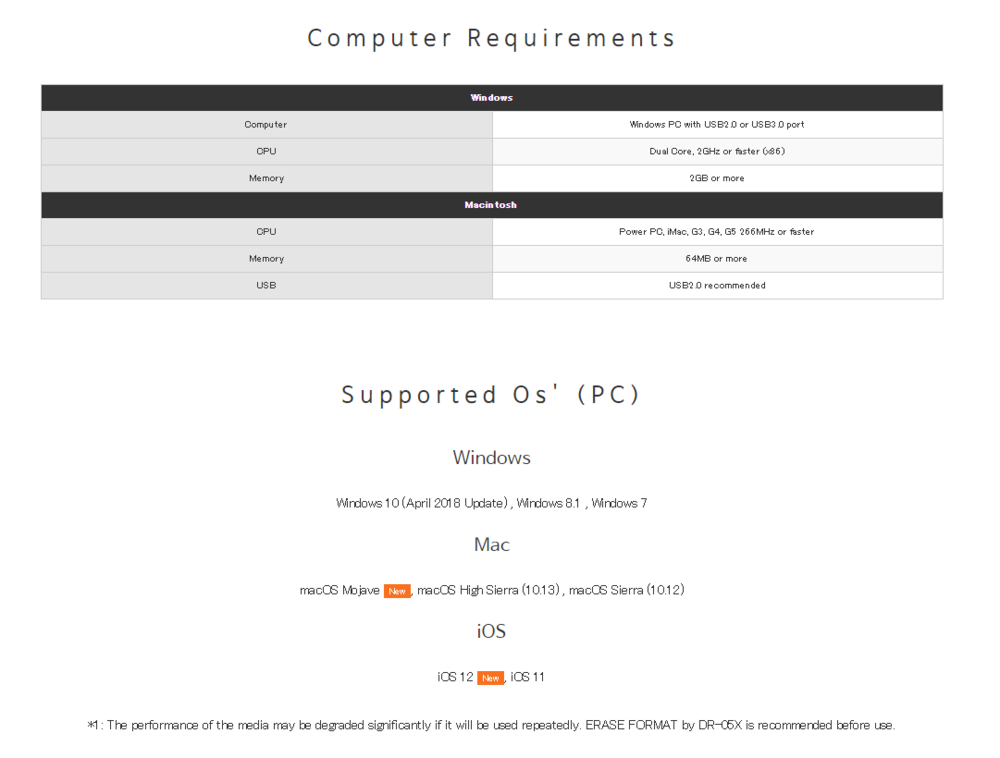Click the macOS High Sierra (10.13) text
Viewport: 1000px width, 758px height.
click(x=489, y=591)
